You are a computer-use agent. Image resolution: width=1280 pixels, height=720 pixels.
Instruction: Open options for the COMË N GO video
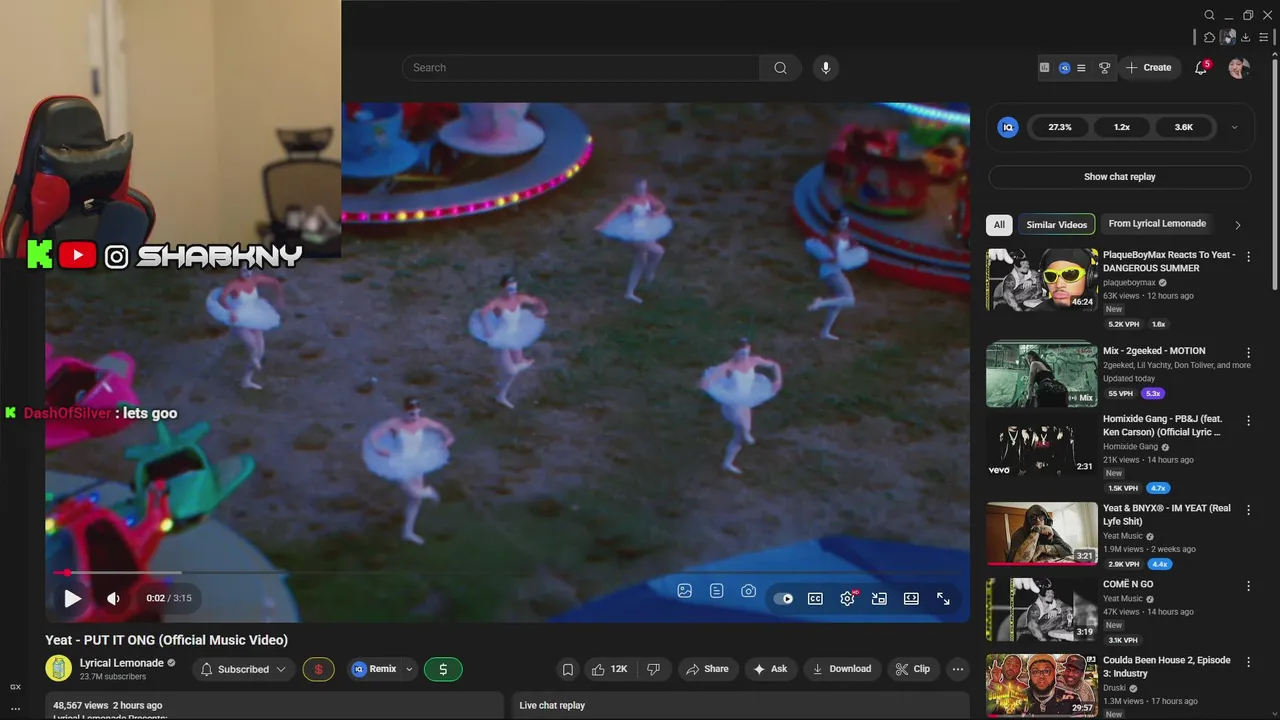coord(1248,586)
